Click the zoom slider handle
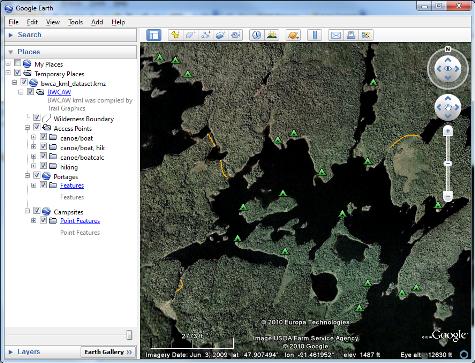This screenshot has height=363, width=475. click(448, 164)
